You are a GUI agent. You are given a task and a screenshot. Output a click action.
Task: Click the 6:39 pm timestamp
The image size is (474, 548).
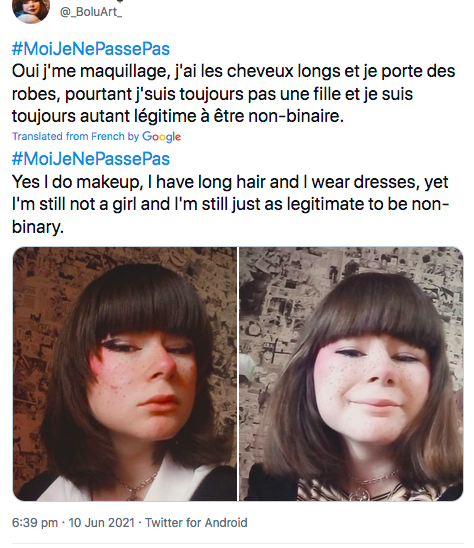[x=35, y=523]
